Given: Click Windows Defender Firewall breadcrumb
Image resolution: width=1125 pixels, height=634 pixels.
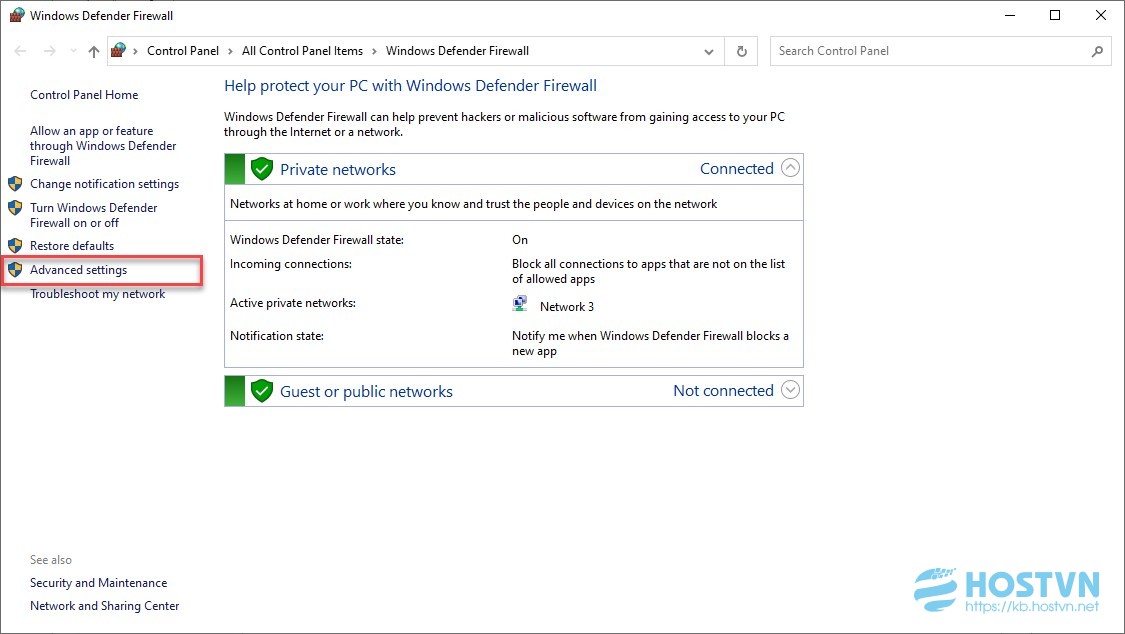Looking at the screenshot, I should tap(457, 51).
